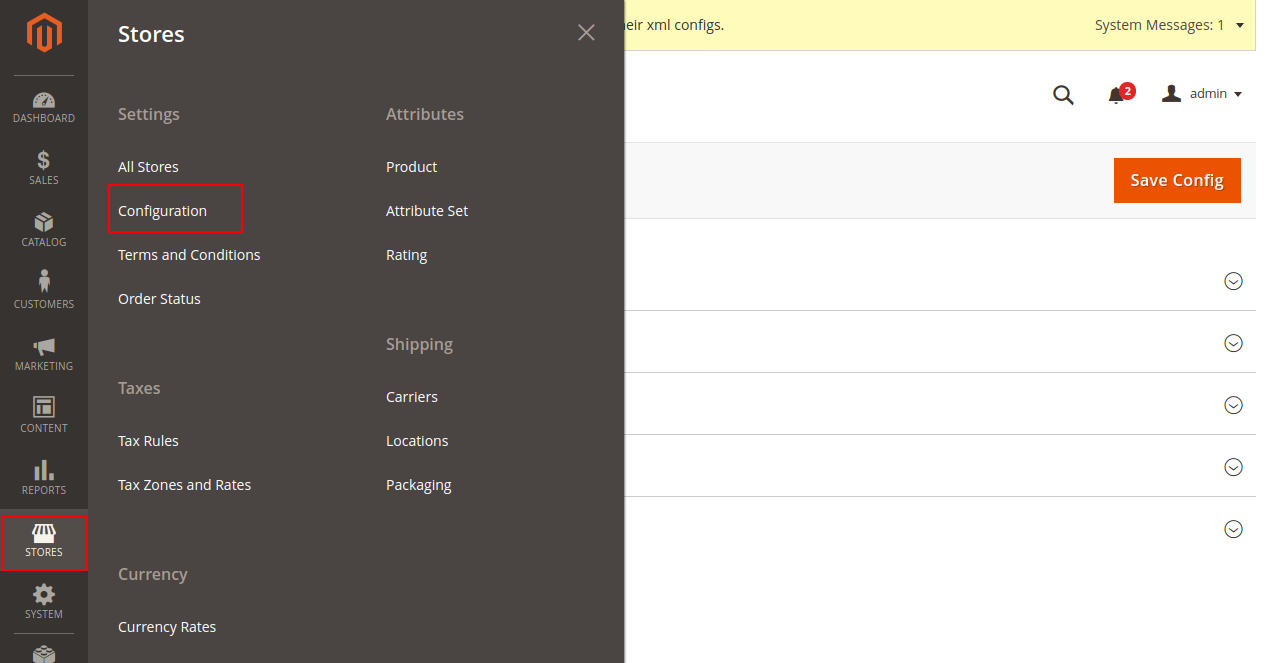This screenshot has height=663, width=1286.
Task: Click the Save Config button
Action: (1177, 181)
